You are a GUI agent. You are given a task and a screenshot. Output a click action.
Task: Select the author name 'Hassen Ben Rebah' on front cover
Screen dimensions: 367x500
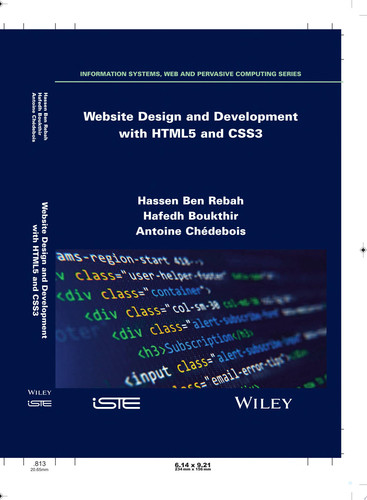tap(191, 201)
